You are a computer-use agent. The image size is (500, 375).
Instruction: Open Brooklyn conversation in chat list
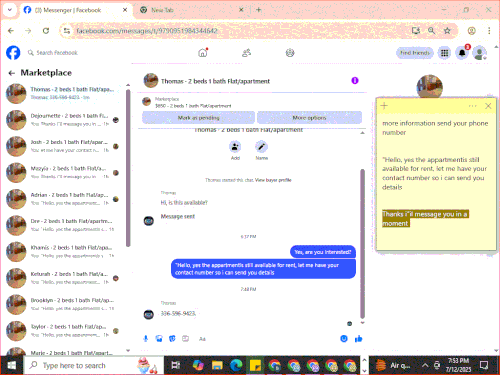[65, 304]
